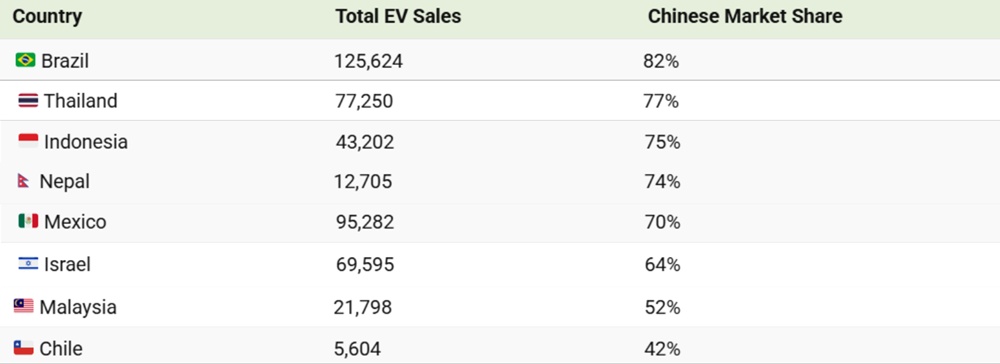Click the Mexico flag icon
The height and width of the screenshot is (364, 1000).
pyautogui.click(x=28, y=221)
